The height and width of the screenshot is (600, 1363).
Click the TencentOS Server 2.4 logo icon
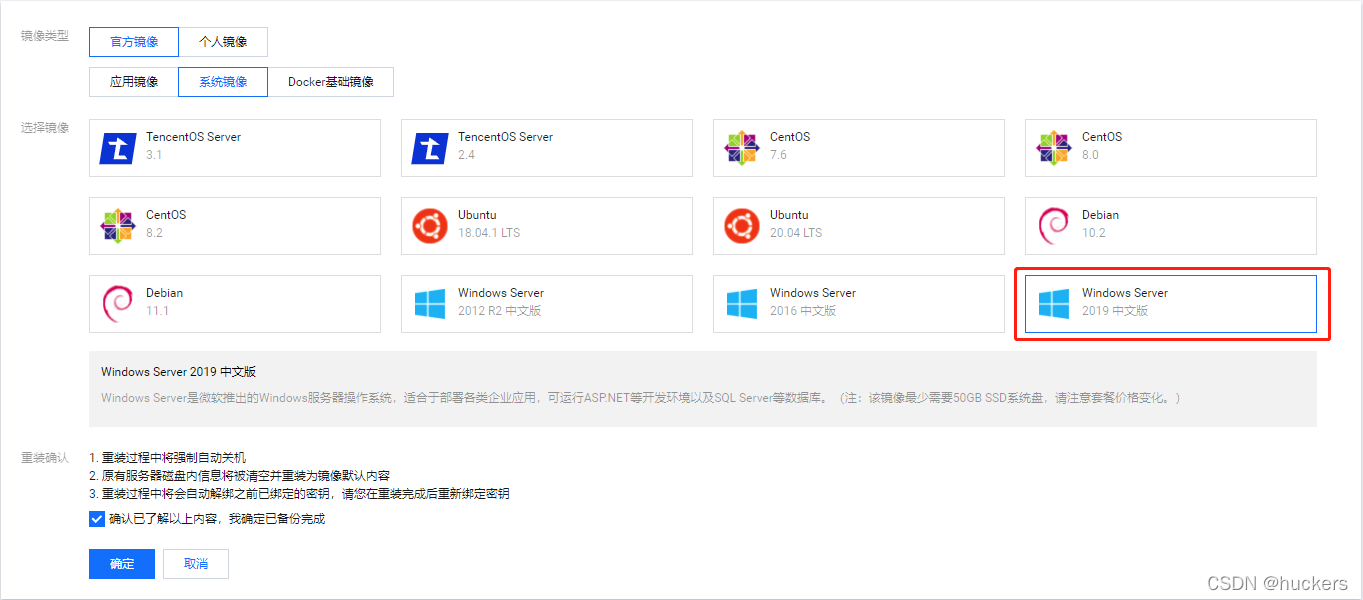(x=430, y=148)
